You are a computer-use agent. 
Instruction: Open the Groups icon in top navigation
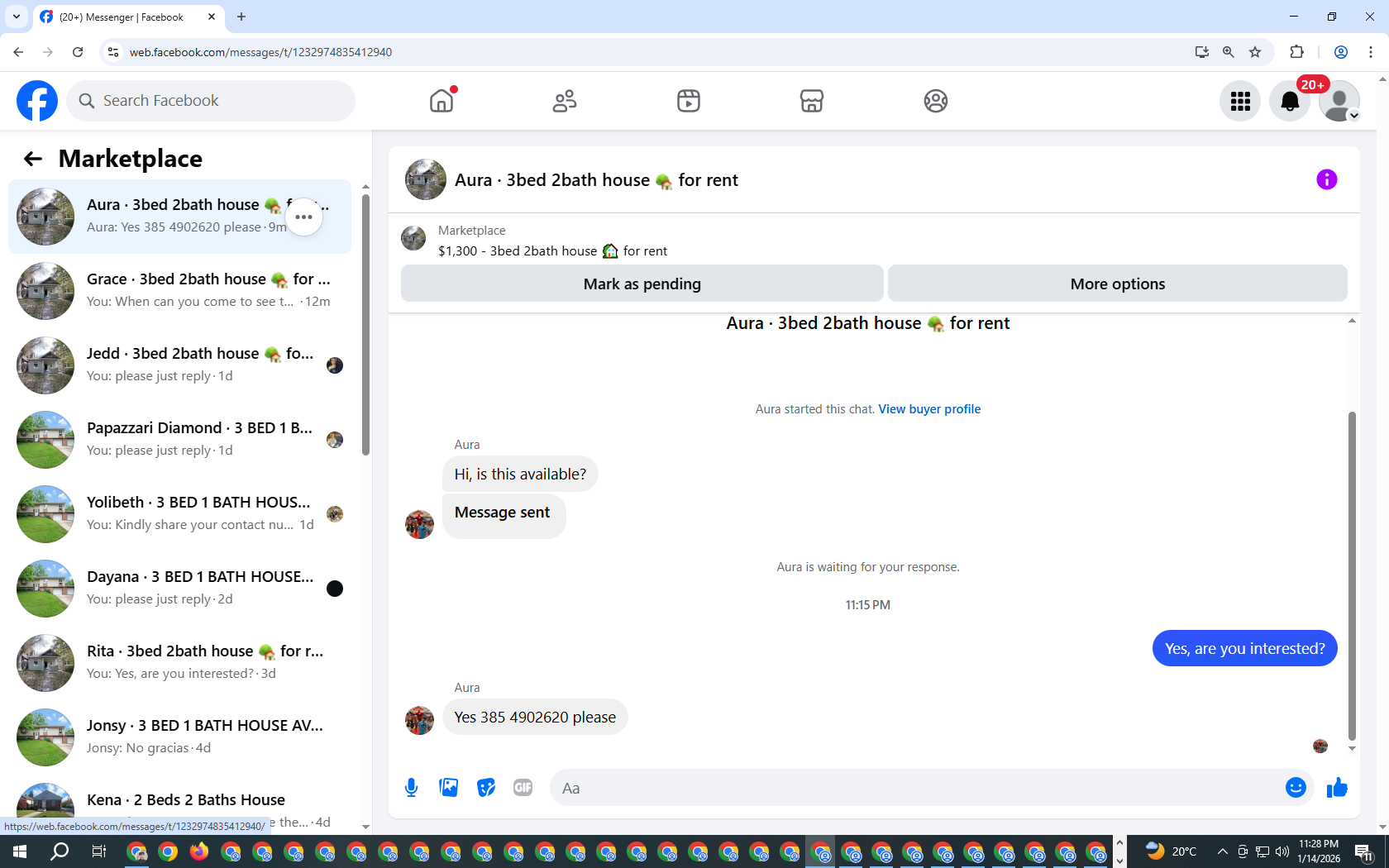point(936,101)
